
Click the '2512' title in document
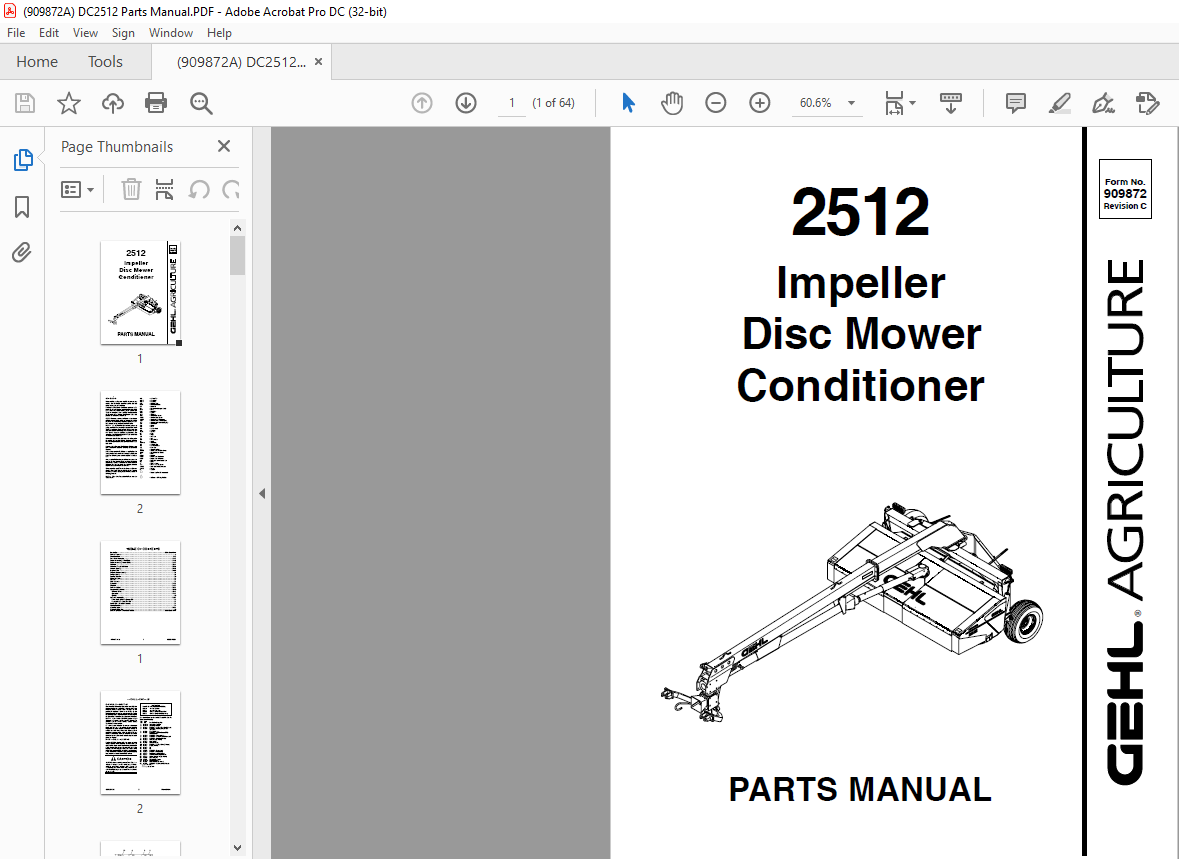(x=860, y=212)
